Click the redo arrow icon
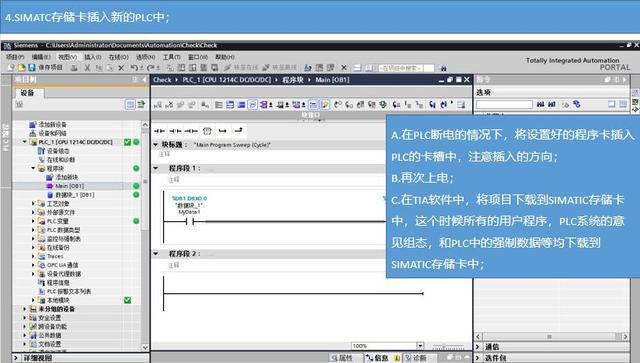Viewport: 640px width, 363px height. pos(151,68)
